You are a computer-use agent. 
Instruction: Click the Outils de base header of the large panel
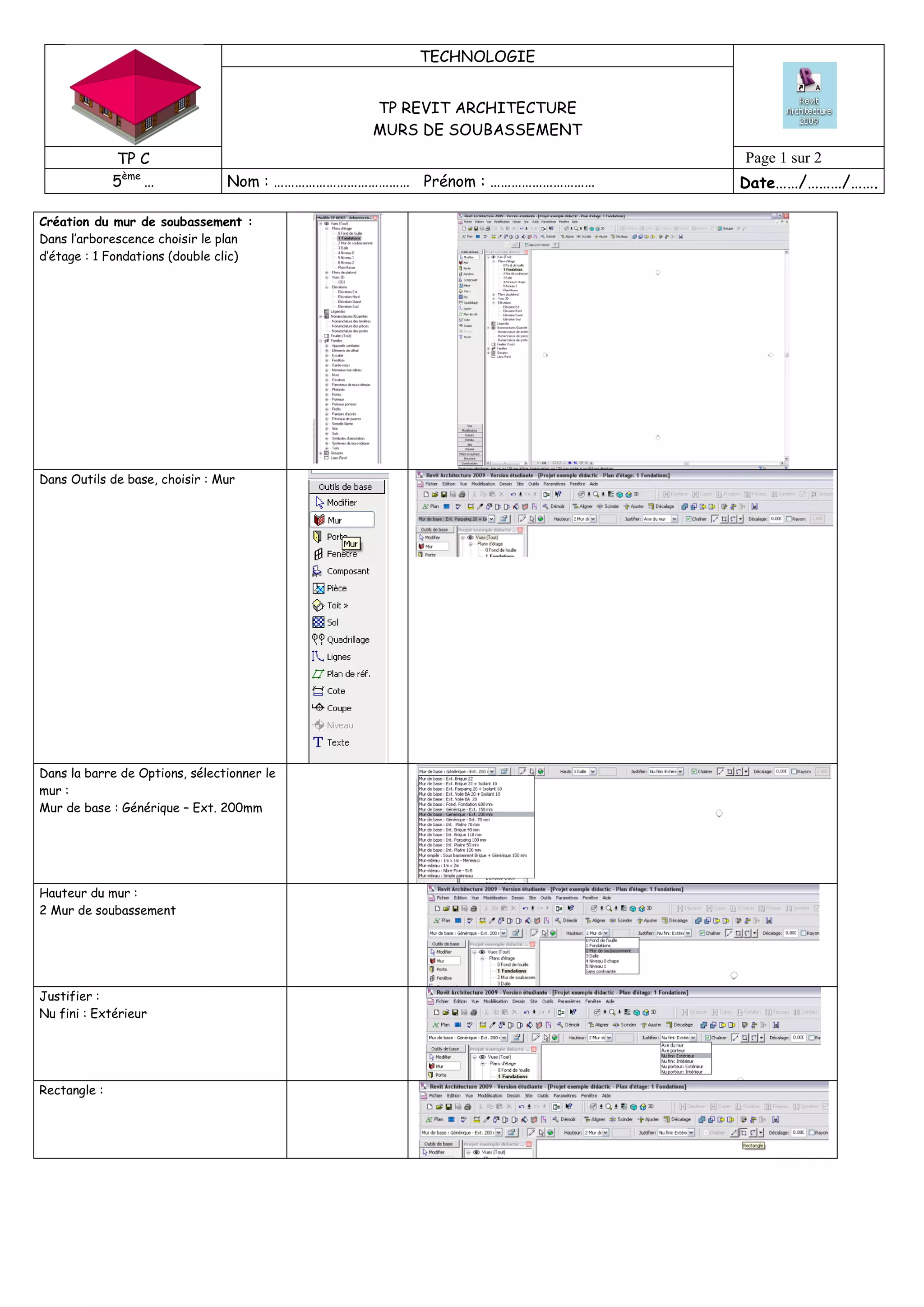click(346, 487)
